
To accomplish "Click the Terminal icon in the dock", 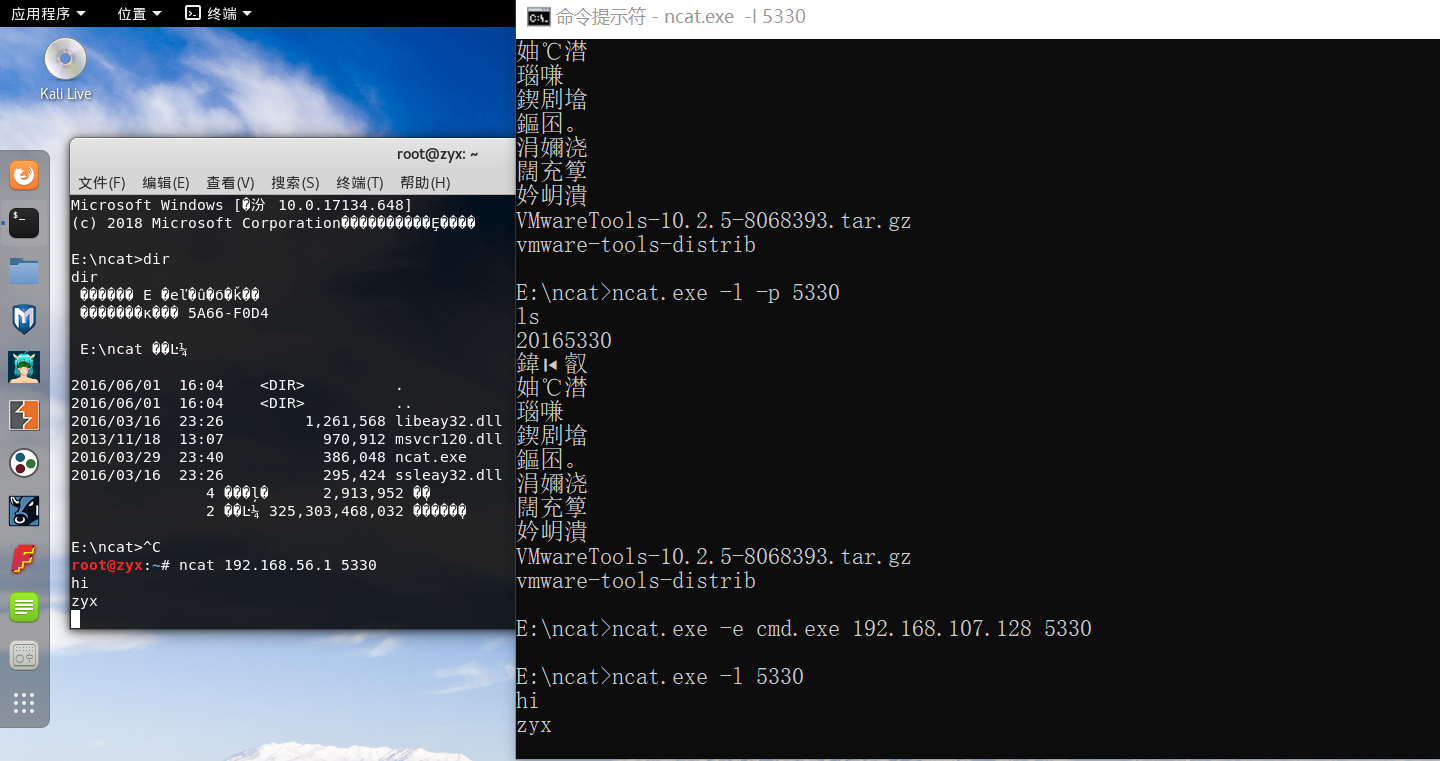I will tap(24, 223).
